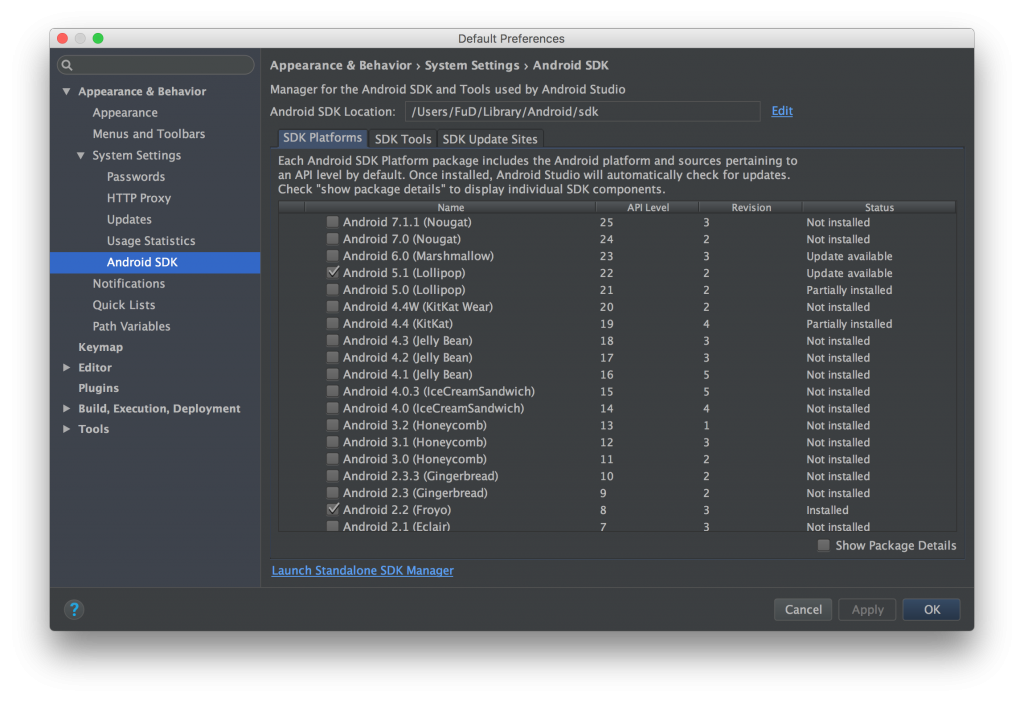Check the Android 5.0 (Lollipop) checkbox

pyautogui.click(x=332, y=290)
